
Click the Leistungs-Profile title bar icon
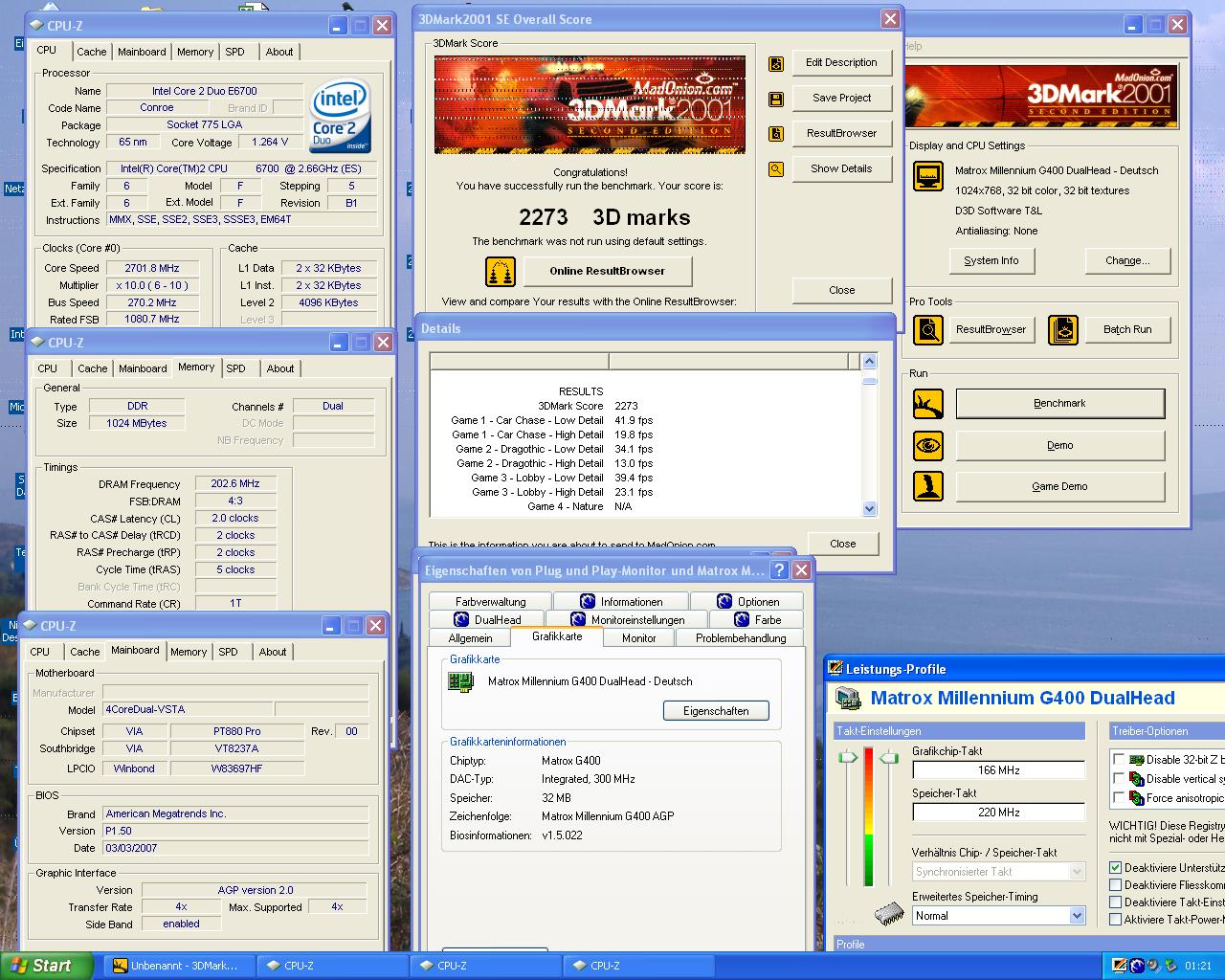point(834,669)
